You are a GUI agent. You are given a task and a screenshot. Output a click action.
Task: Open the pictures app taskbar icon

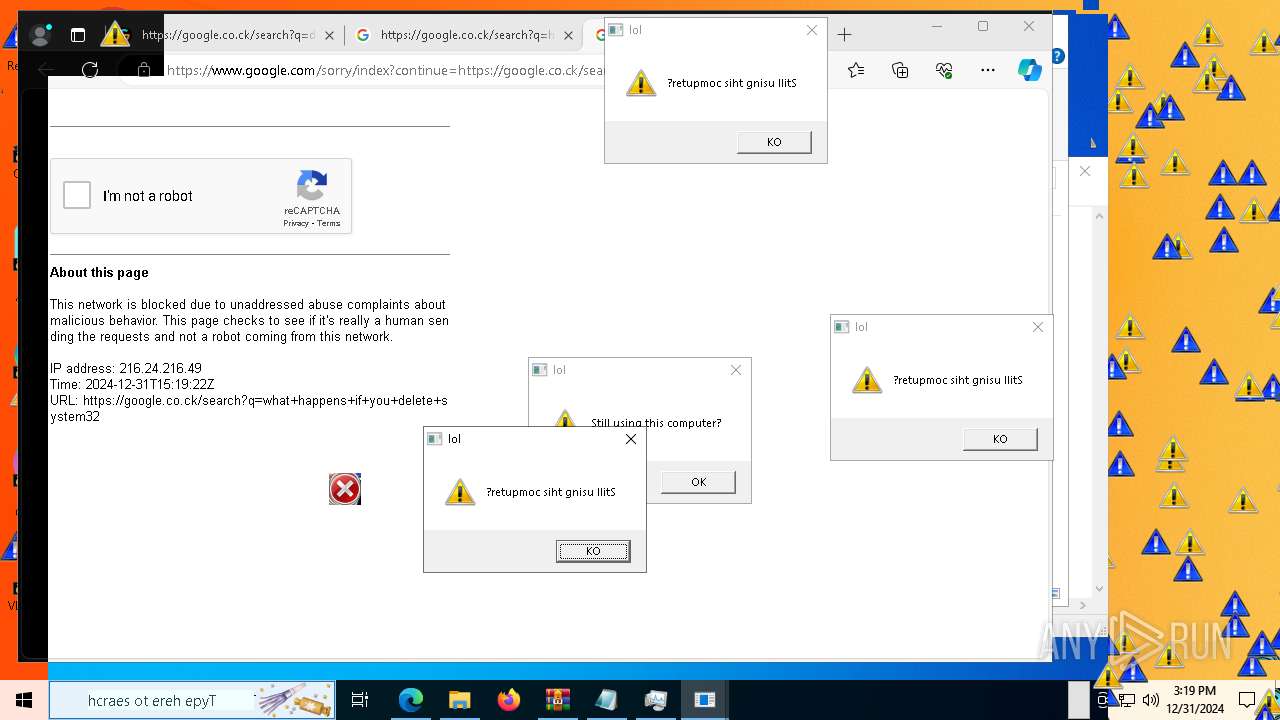[655, 700]
